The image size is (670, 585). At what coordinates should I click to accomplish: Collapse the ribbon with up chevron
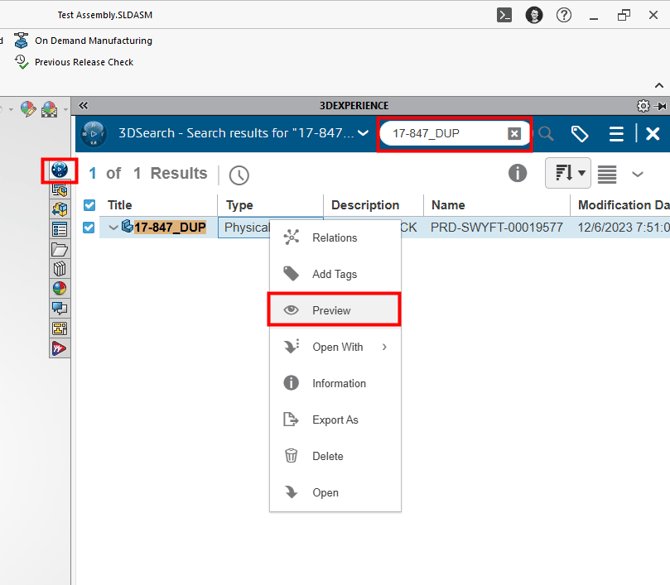pyautogui.click(x=659, y=85)
